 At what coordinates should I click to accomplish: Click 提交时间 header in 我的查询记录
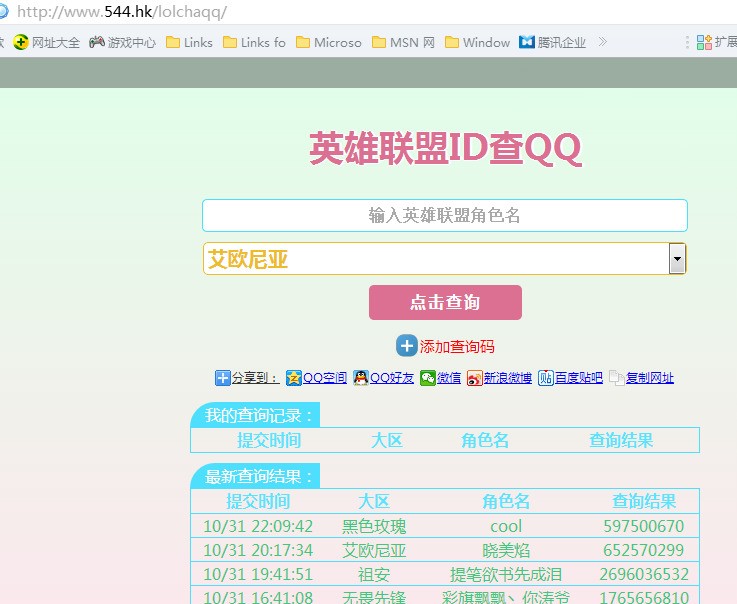(269, 440)
